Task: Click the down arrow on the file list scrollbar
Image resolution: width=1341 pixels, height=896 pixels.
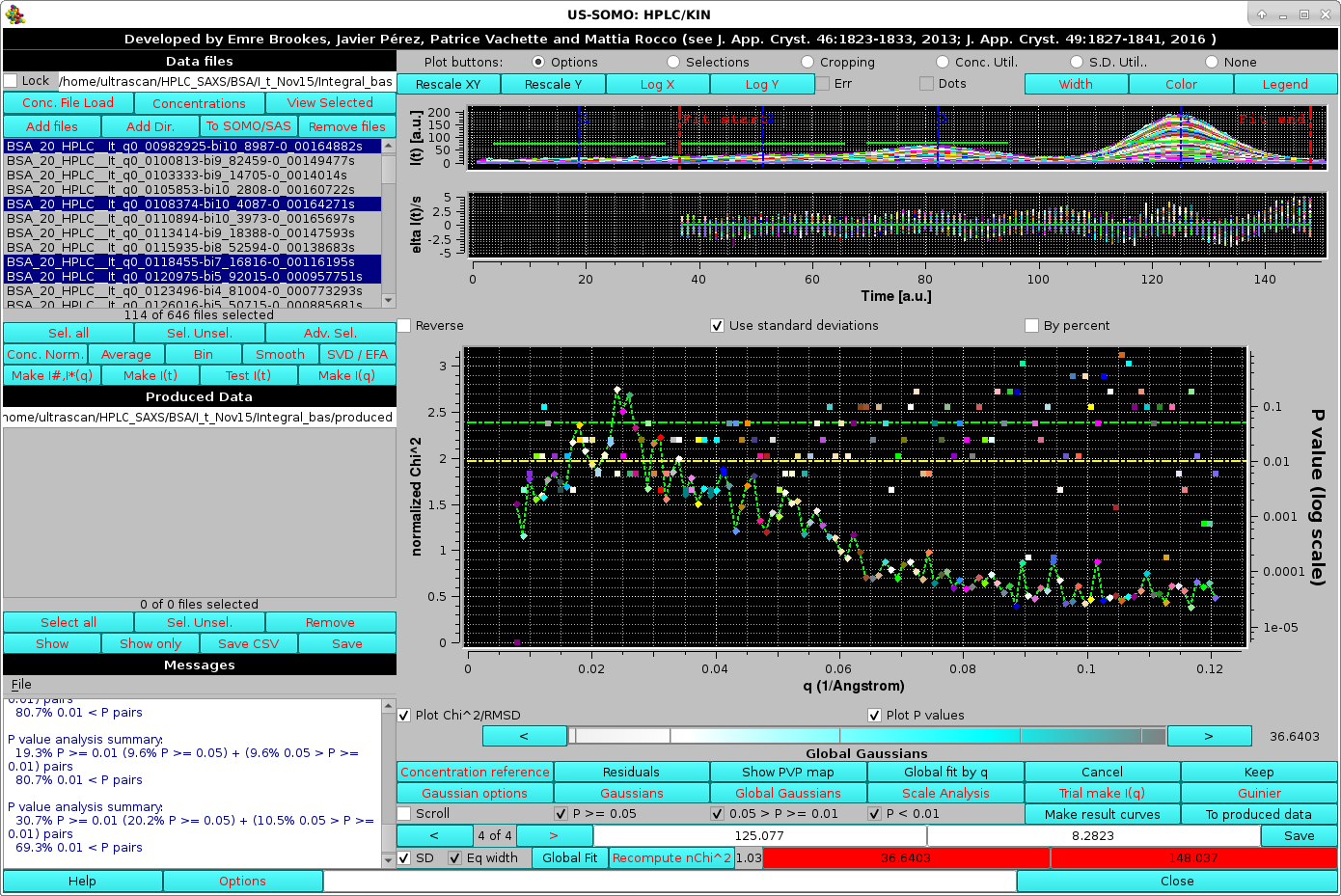Action: (389, 302)
